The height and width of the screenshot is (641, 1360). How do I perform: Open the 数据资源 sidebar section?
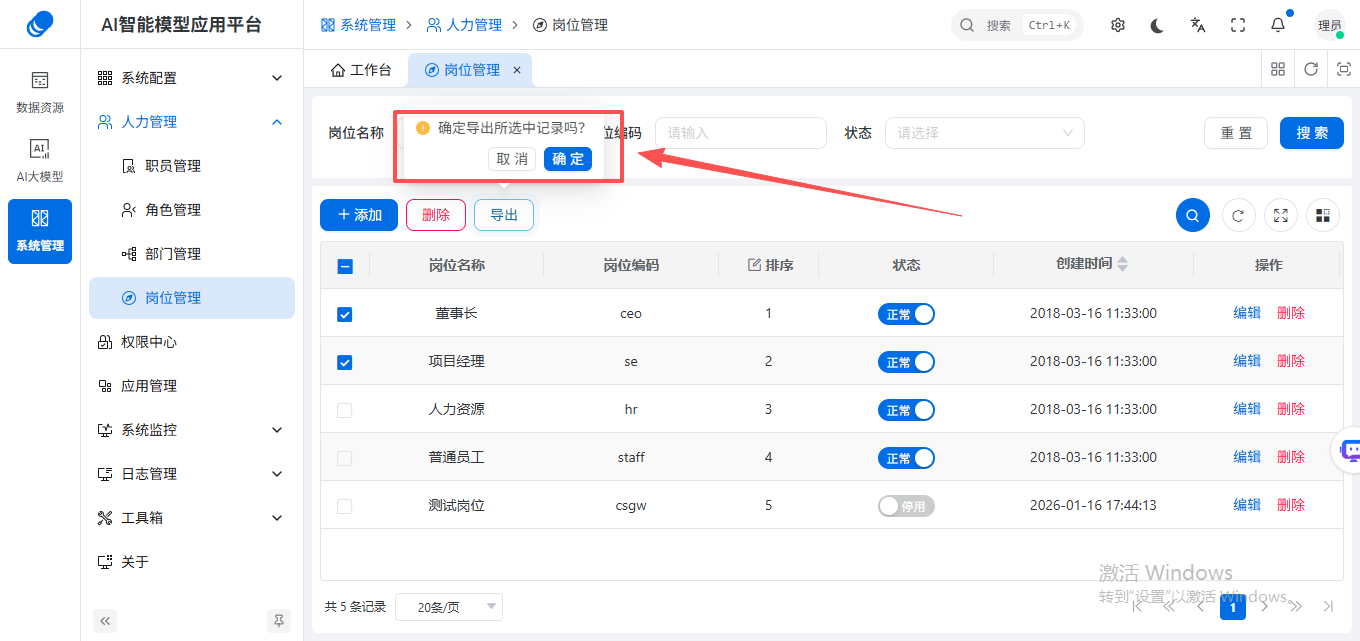(x=40, y=93)
